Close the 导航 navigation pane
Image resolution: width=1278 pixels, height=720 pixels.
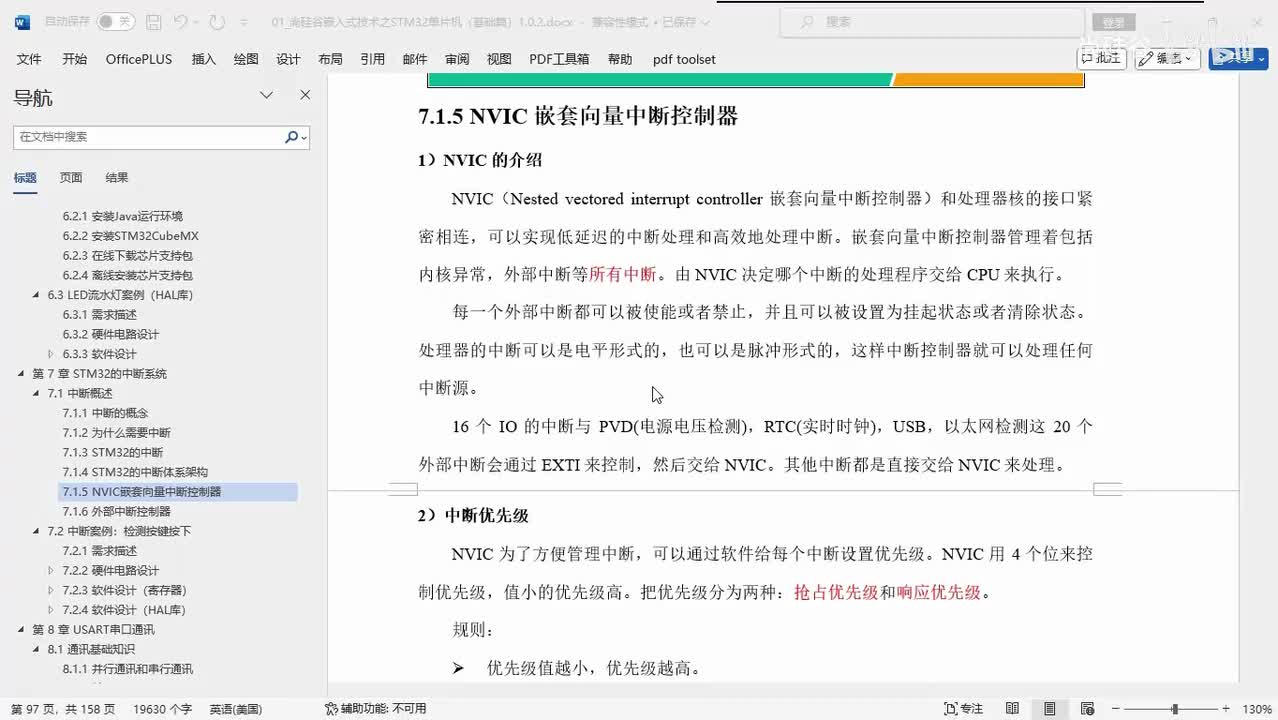305,96
